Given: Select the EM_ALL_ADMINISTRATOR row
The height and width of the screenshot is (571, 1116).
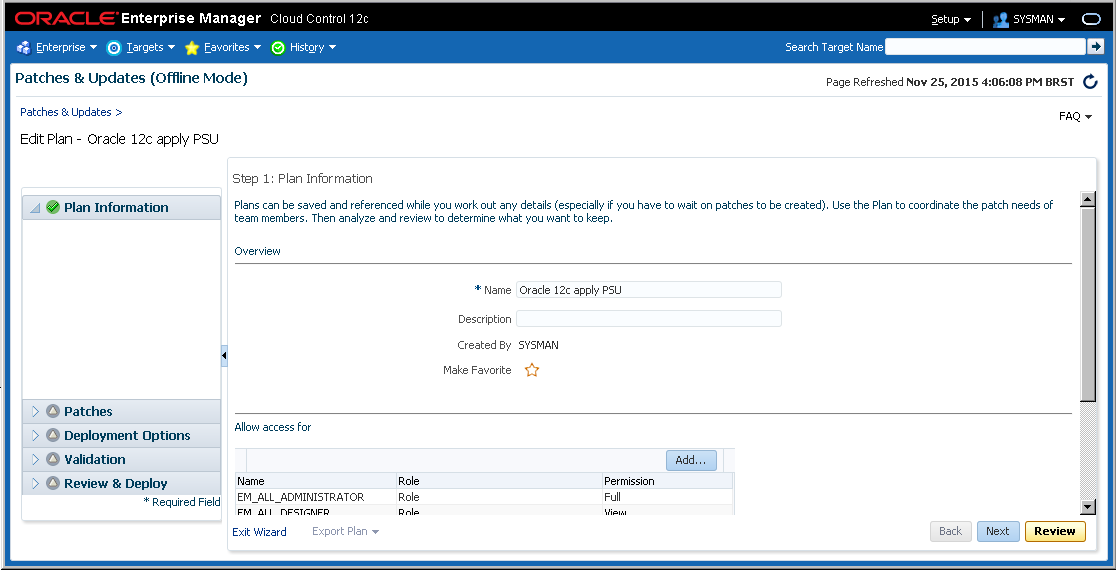Looking at the screenshot, I should coord(484,497).
